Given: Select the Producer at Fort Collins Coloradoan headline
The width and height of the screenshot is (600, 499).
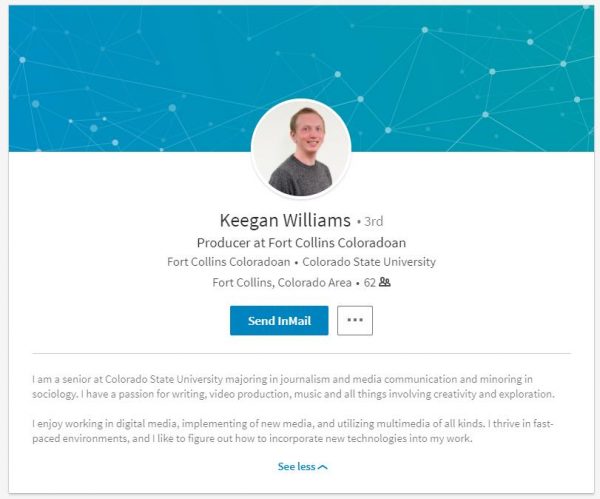Looking at the screenshot, I should tap(300, 243).
